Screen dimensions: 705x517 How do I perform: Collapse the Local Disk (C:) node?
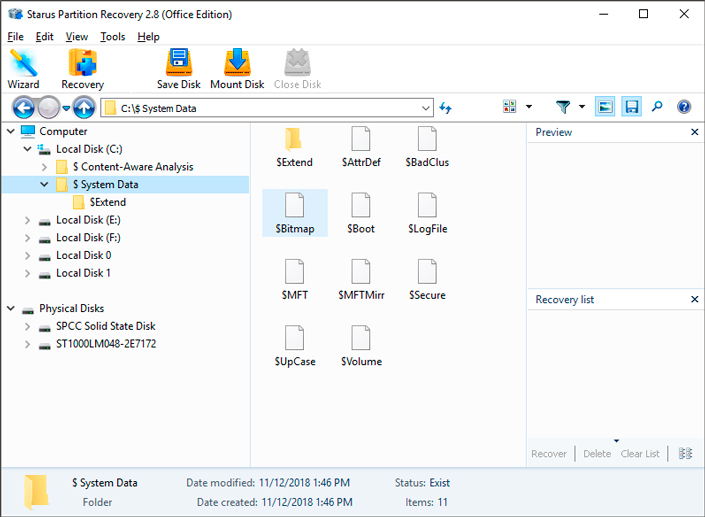(27, 149)
